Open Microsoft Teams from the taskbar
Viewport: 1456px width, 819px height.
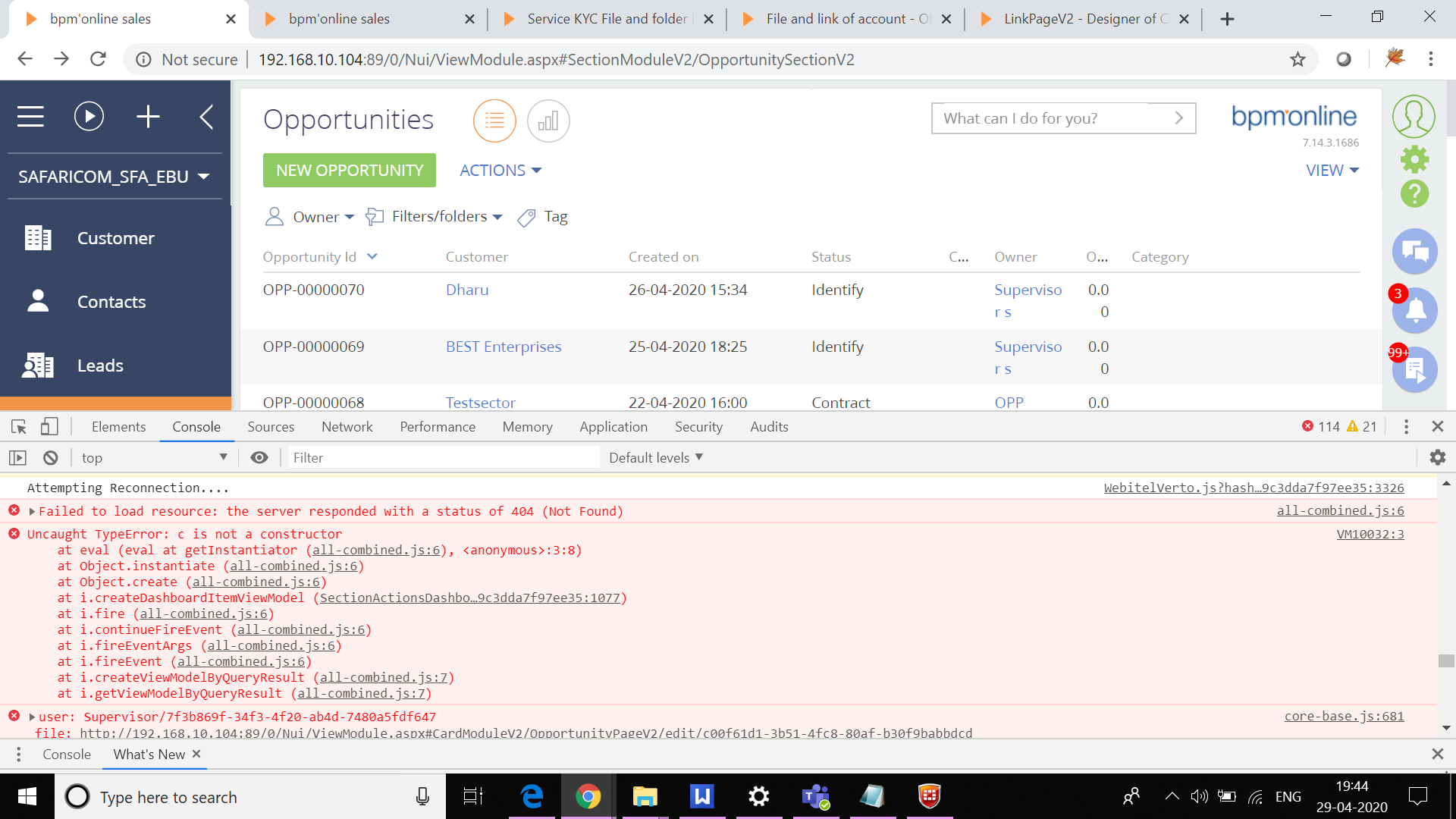pos(816,796)
